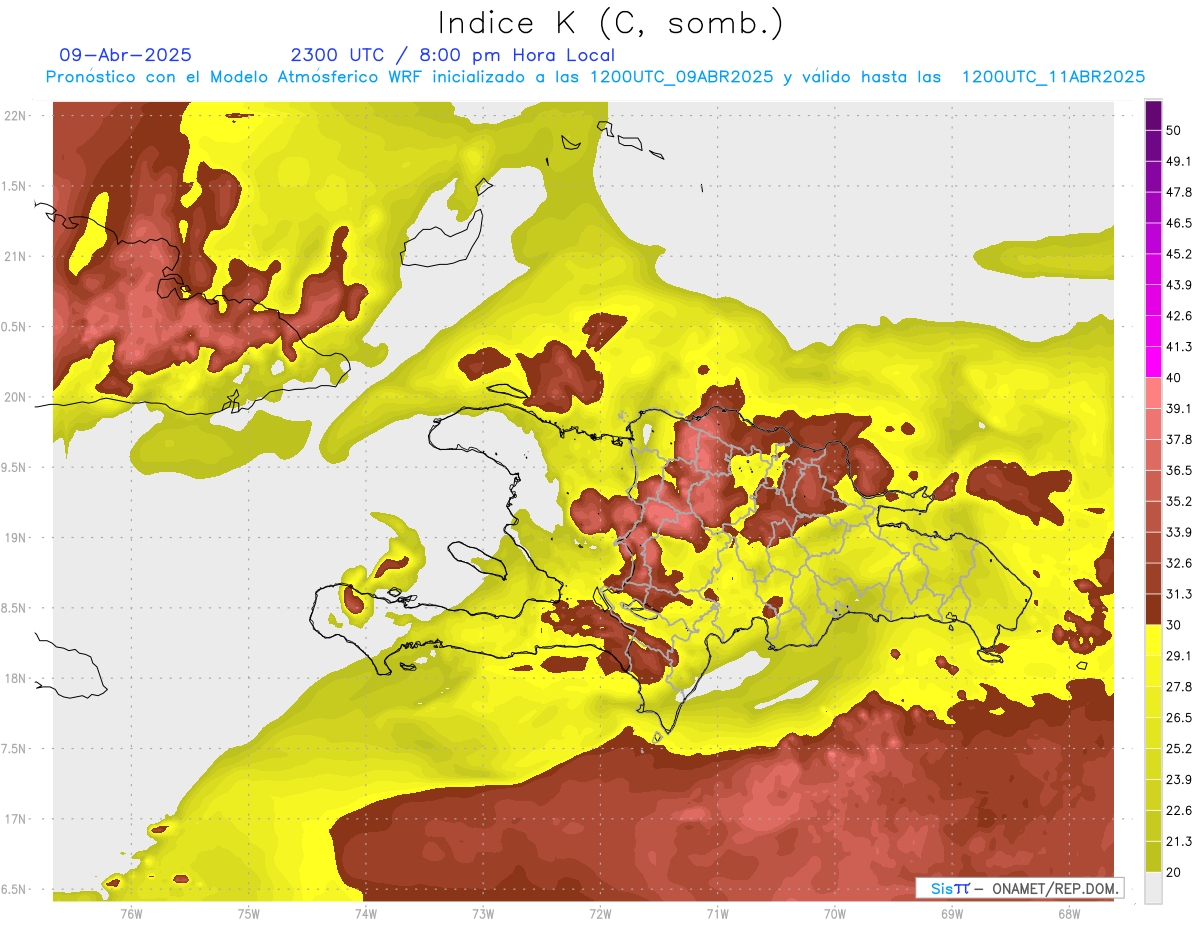Click the latitude label "19N"

point(16,538)
